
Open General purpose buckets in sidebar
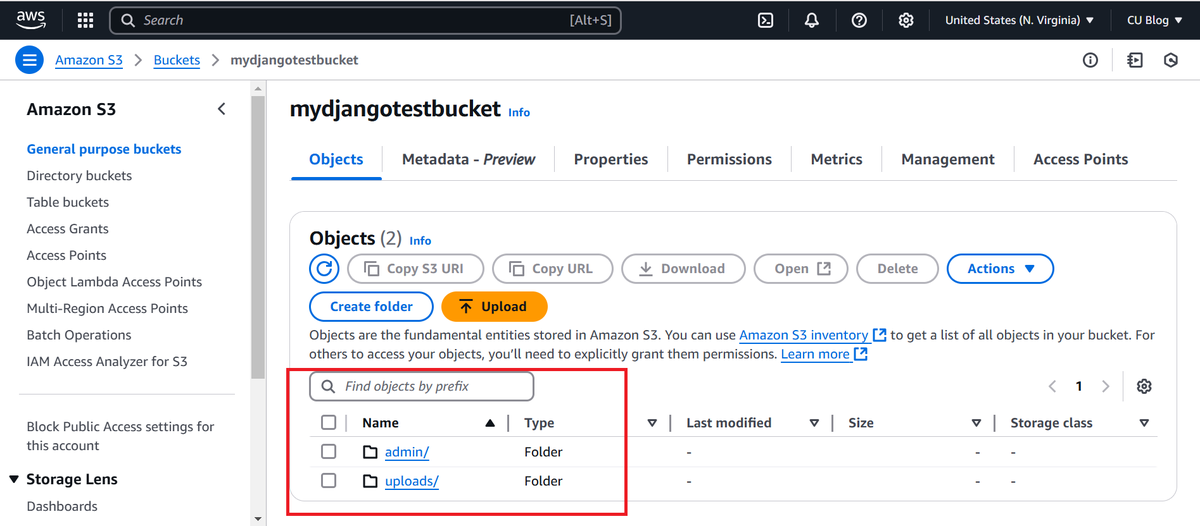pyautogui.click(x=104, y=149)
